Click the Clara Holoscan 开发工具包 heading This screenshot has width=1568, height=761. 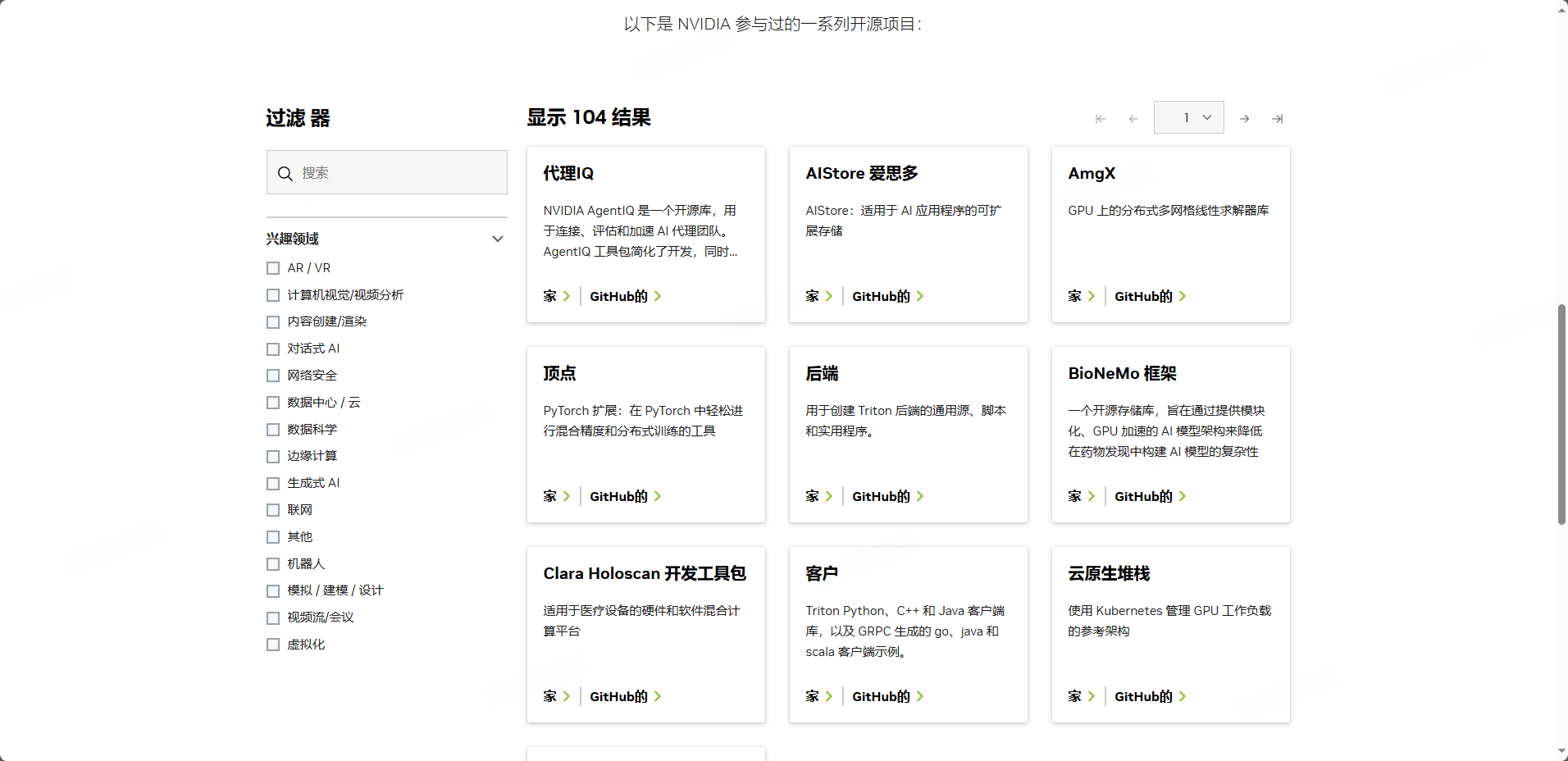click(645, 573)
